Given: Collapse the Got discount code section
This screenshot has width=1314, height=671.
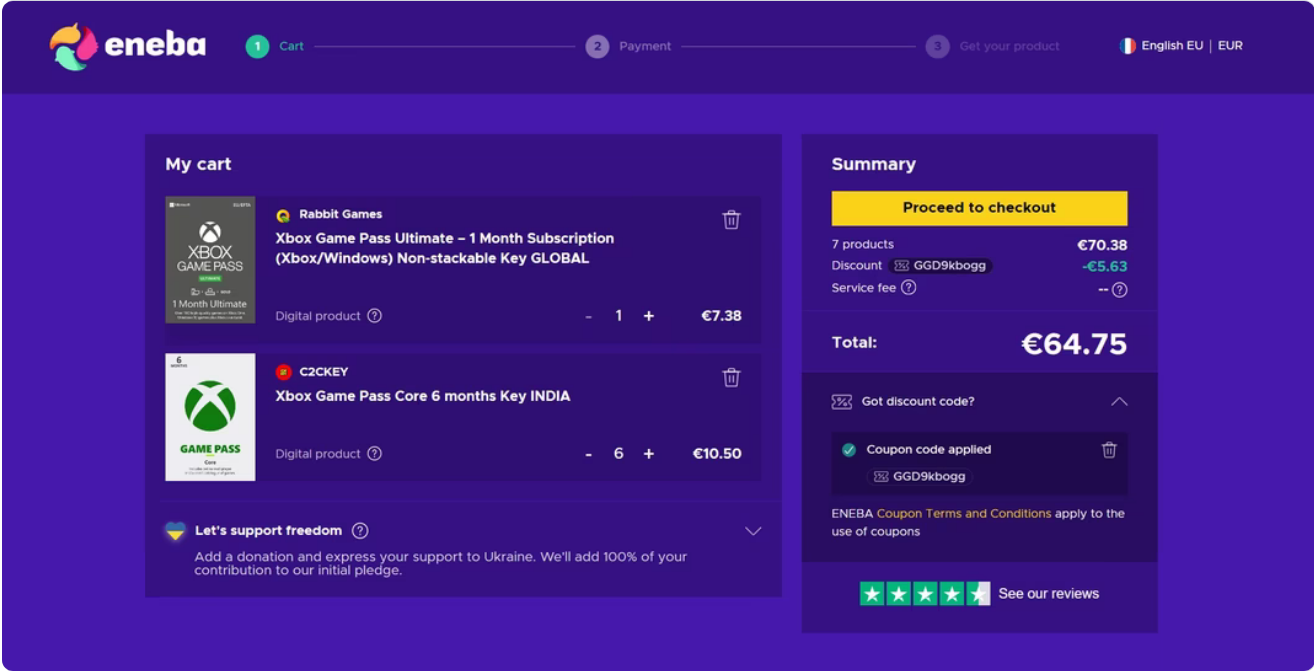Looking at the screenshot, I should (x=1119, y=401).
